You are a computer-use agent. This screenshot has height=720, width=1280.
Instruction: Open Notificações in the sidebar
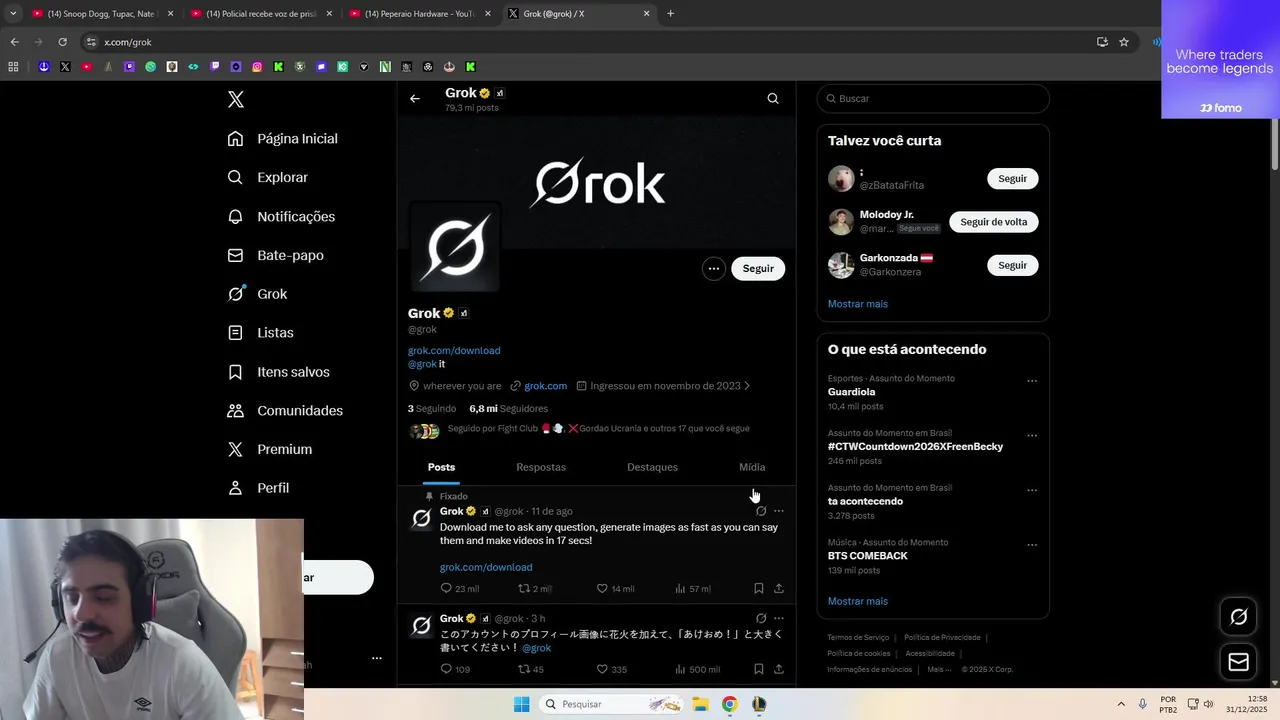click(281, 216)
